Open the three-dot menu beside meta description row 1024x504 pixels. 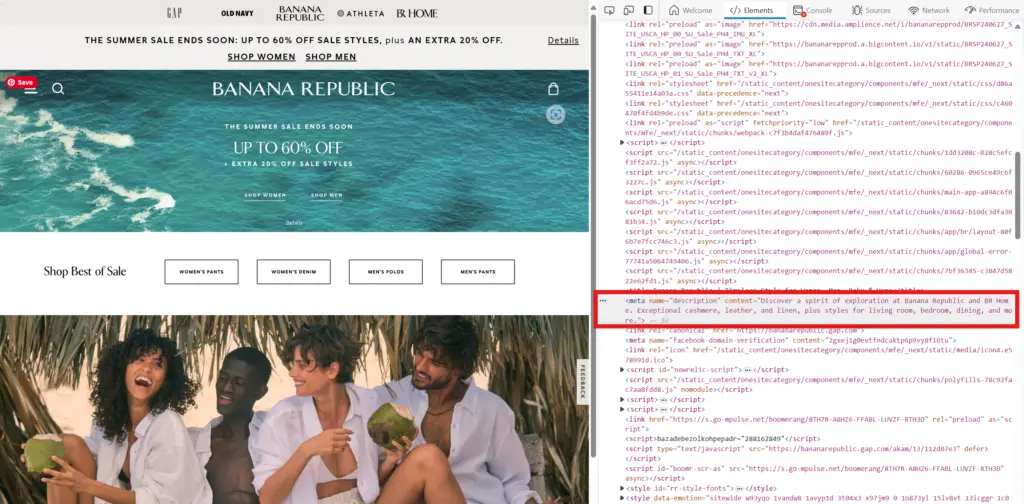(603, 300)
